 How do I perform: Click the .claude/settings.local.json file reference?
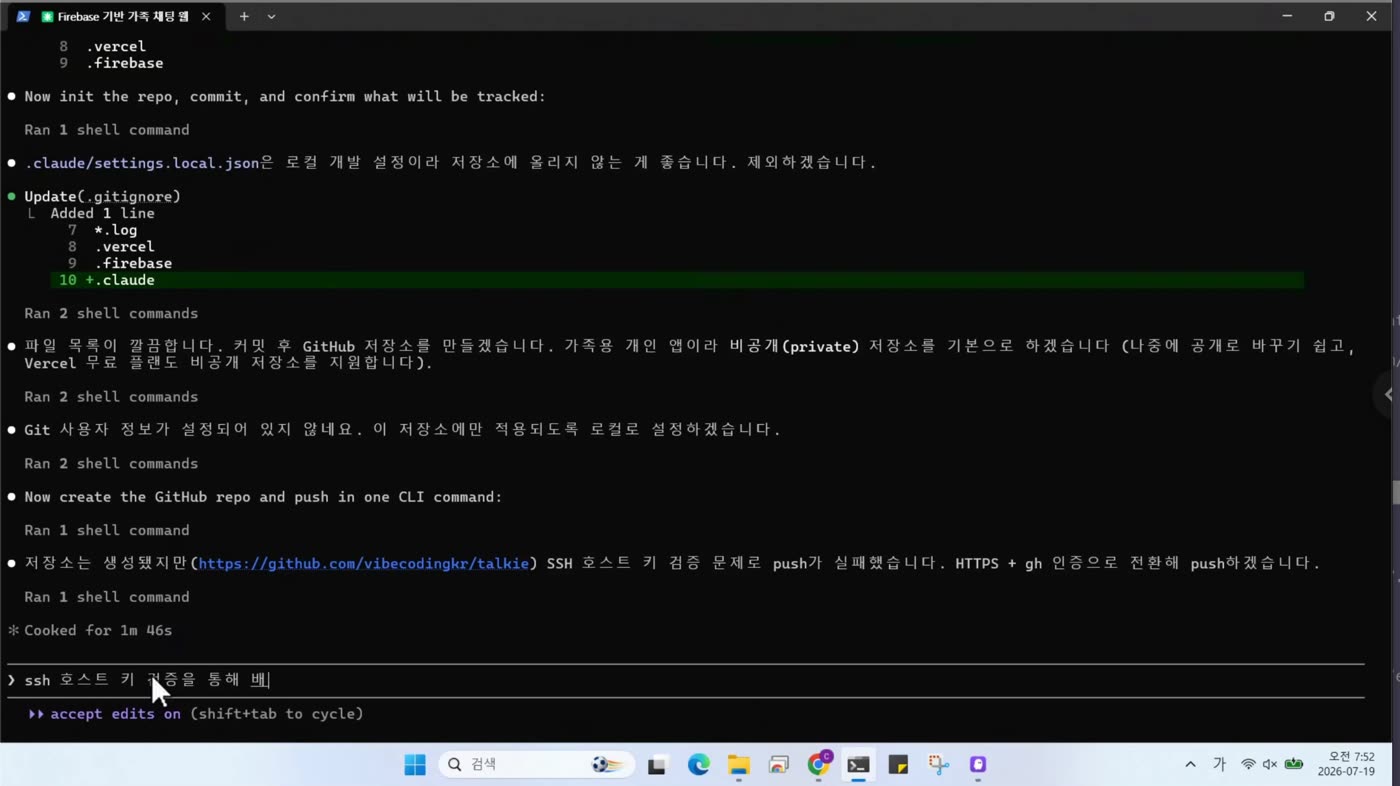(x=142, y=163)
